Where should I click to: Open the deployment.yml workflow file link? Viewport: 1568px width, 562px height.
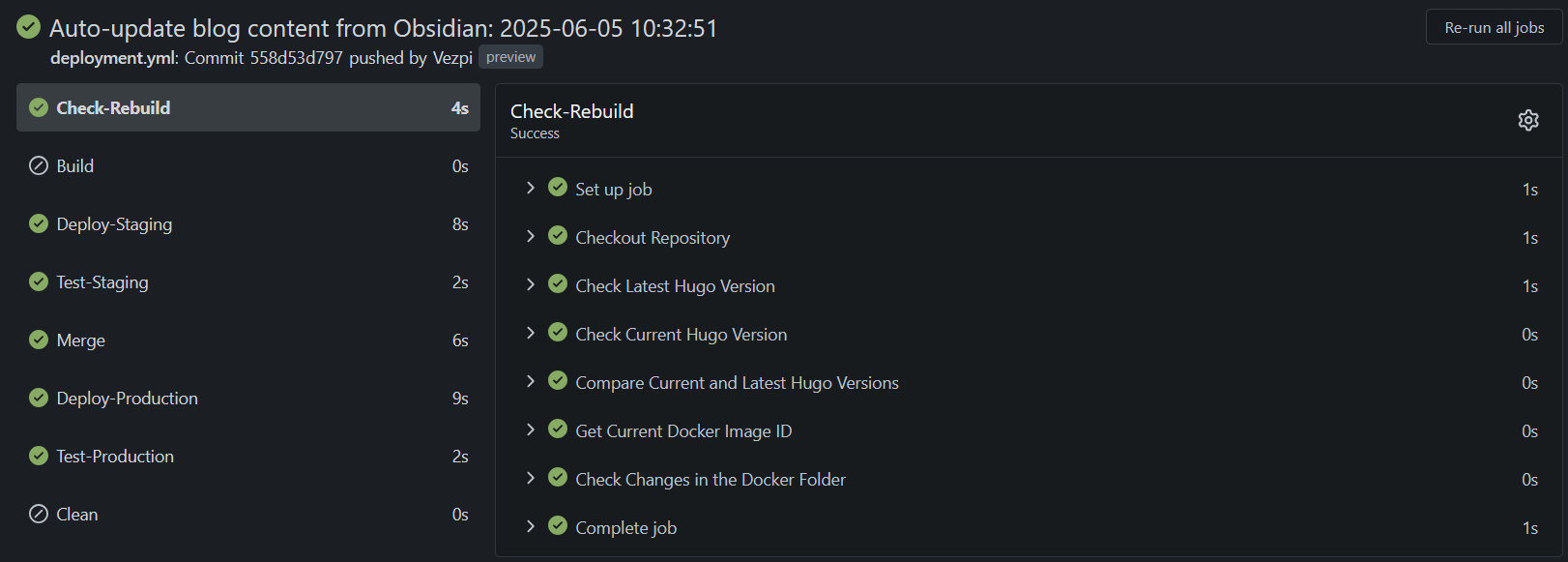click(112, 58)
